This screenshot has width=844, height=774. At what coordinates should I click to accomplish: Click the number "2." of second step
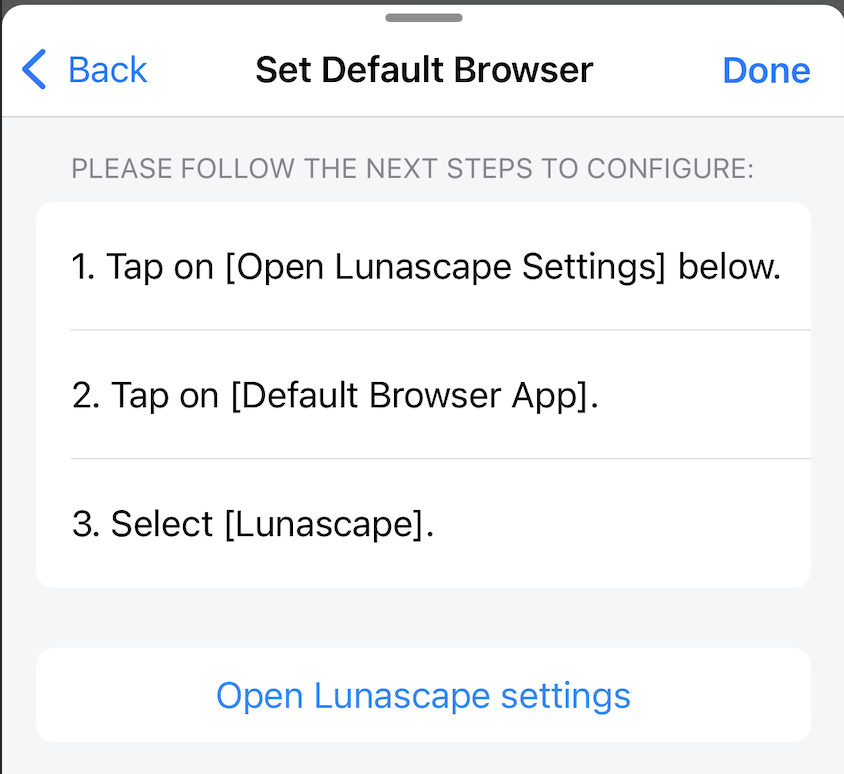coord(86,395)
